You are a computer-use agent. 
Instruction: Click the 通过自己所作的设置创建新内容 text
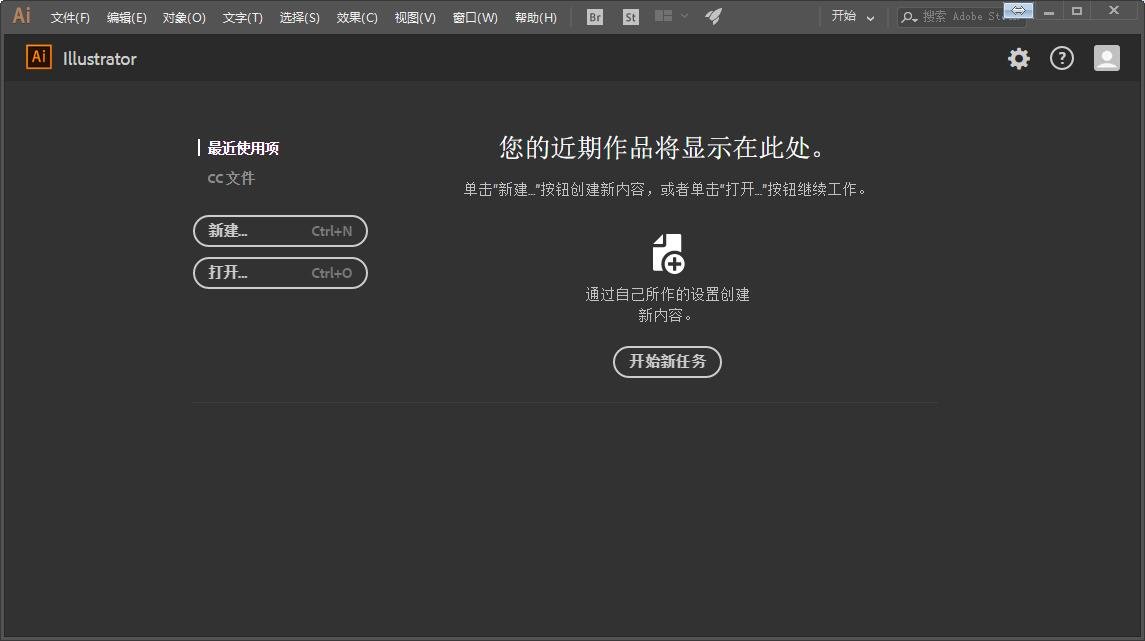[667, 304]
